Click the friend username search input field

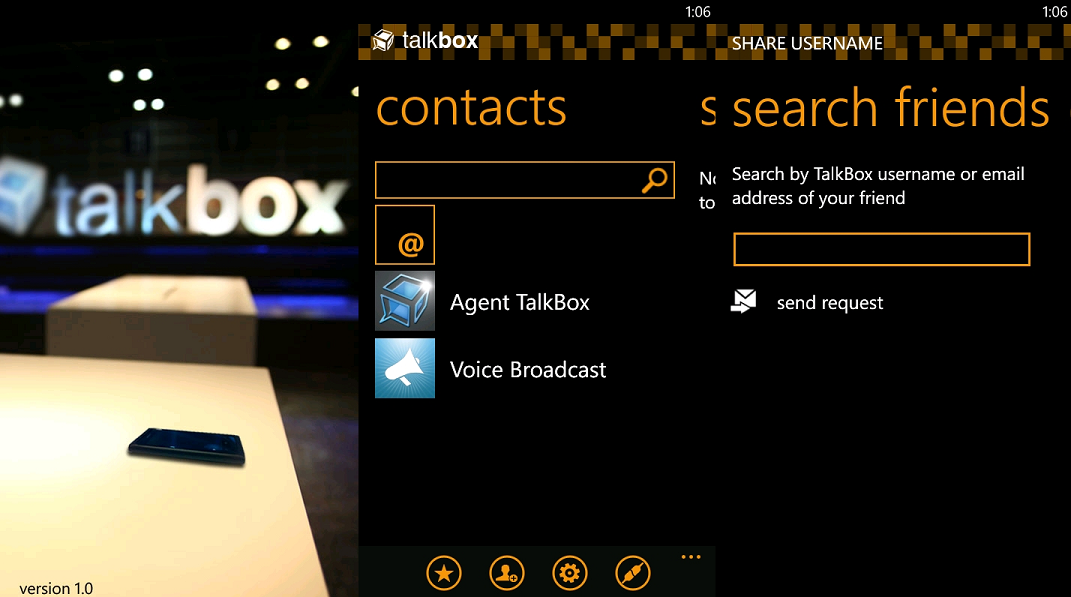click(880, 249)
